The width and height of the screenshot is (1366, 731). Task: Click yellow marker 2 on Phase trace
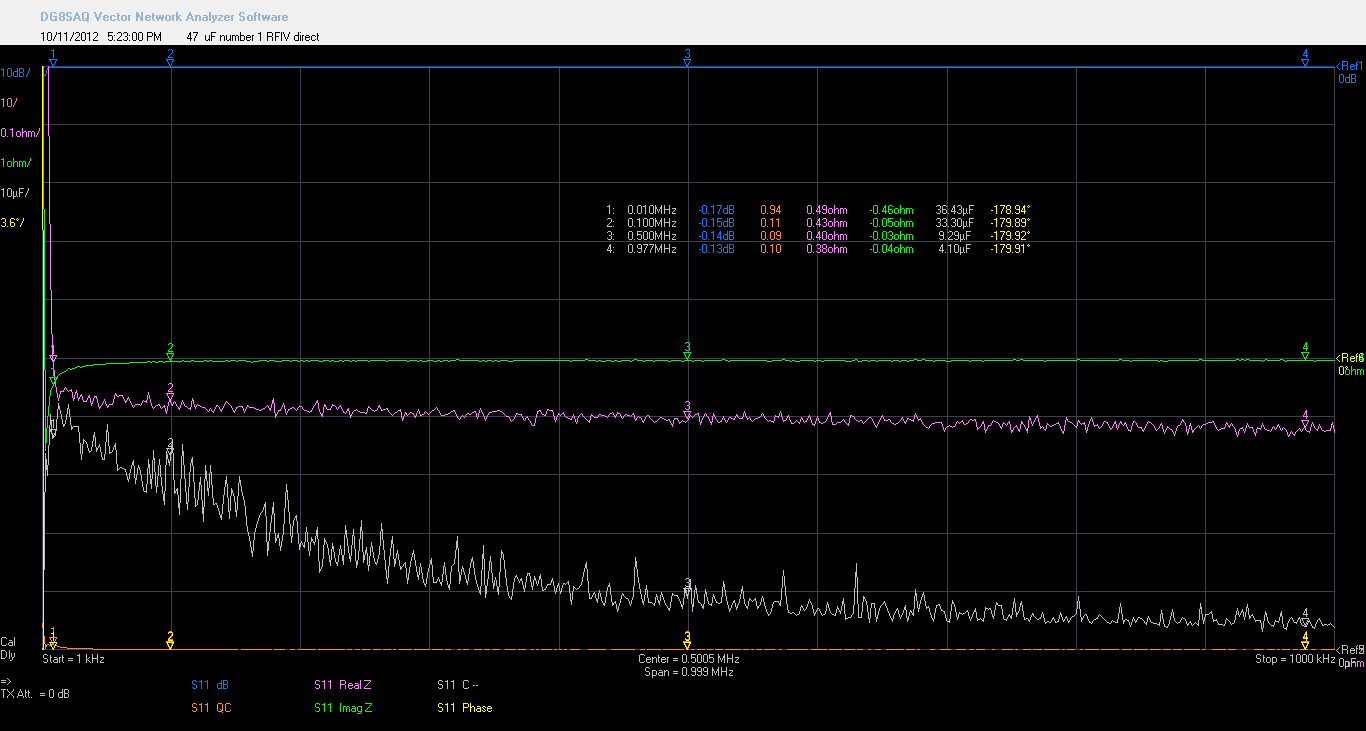tap(171, 640)
